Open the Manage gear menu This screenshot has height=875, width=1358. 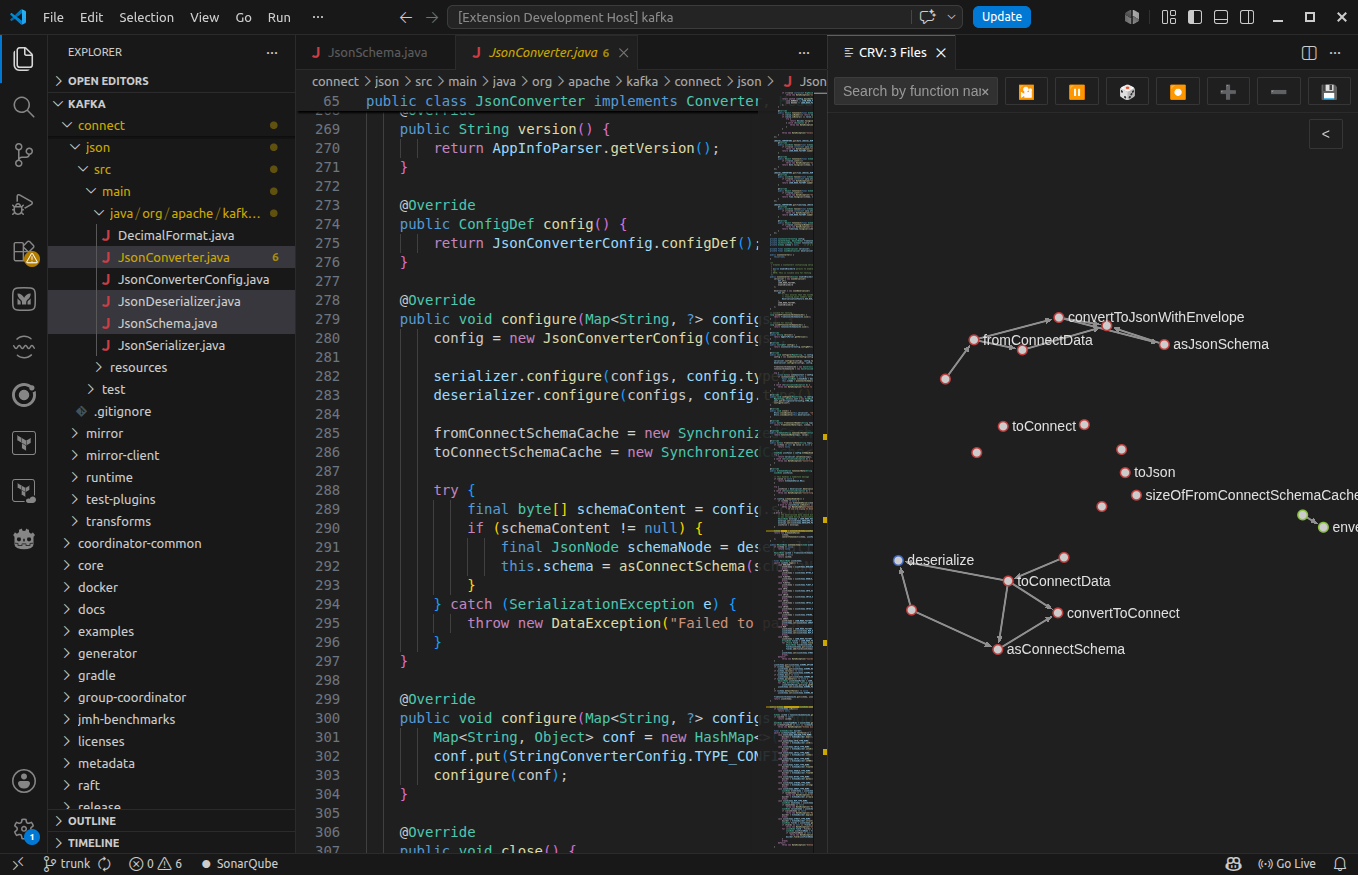[23, 829]
